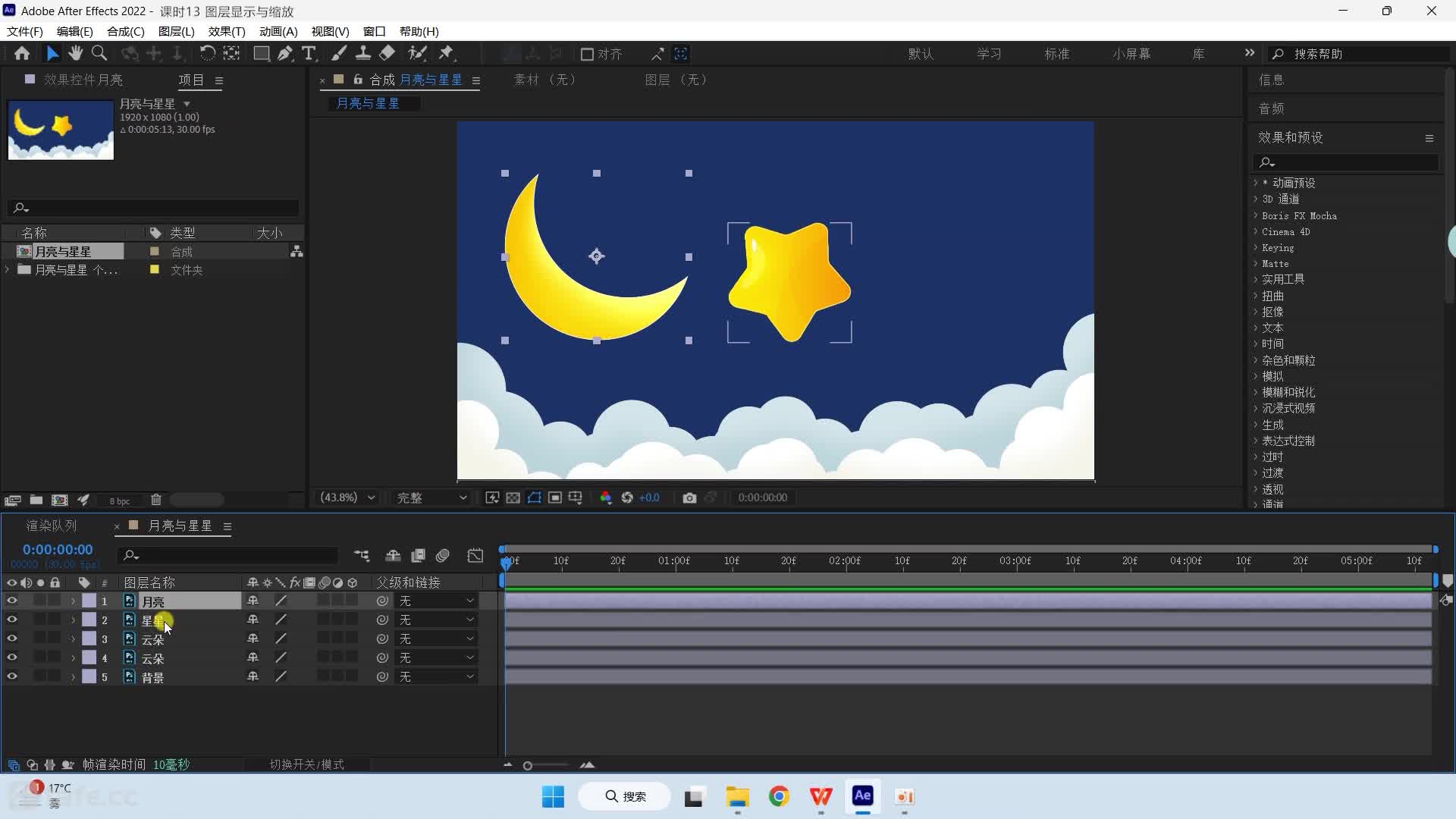Viewport: 1456px width, 819px height.
Task: Click 切换开关/模式 button in timeline
Action: (x=307, y=764)
